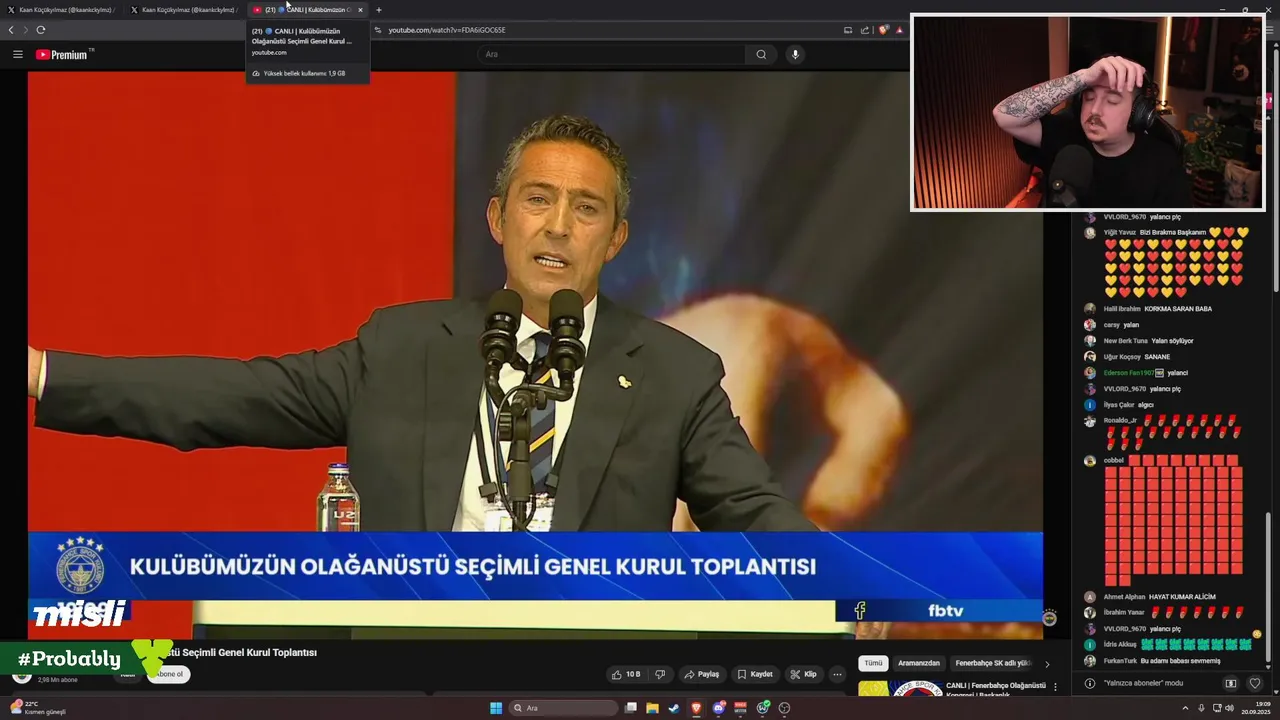
Task: Click the taskbar volume speaker icon
Action: (1230, 708)
